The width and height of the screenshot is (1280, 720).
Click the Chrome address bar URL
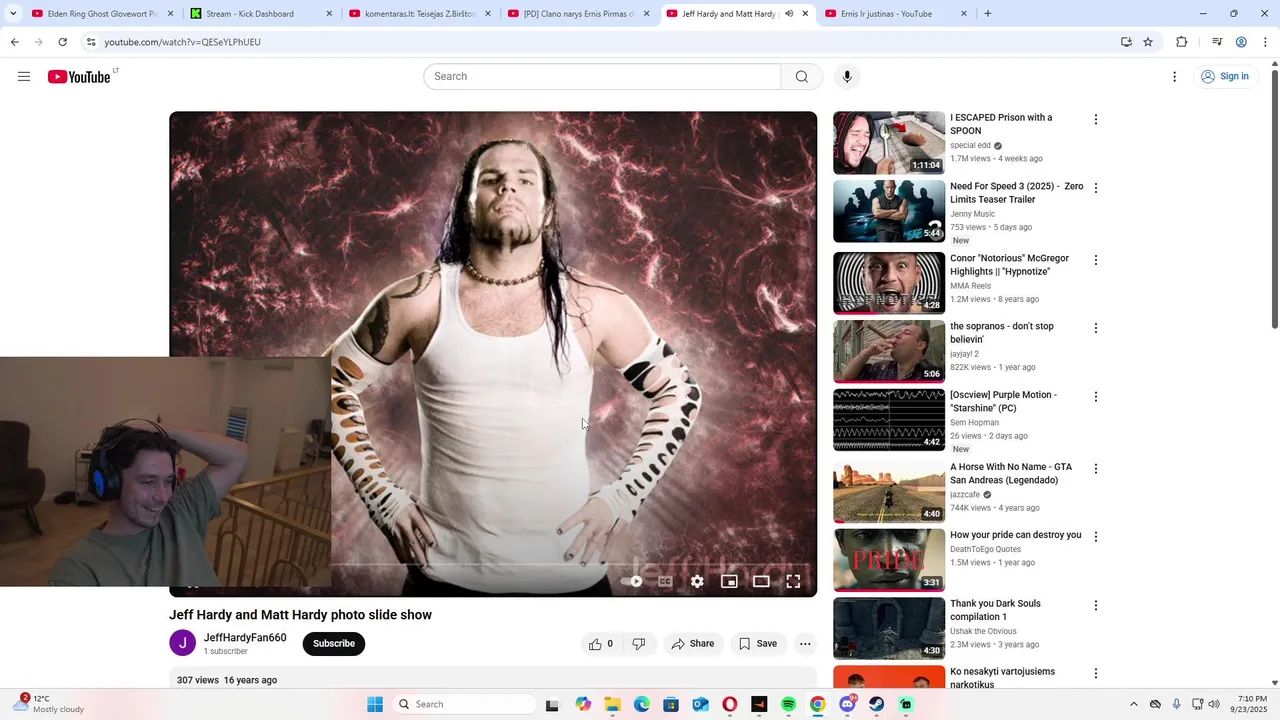182,42
